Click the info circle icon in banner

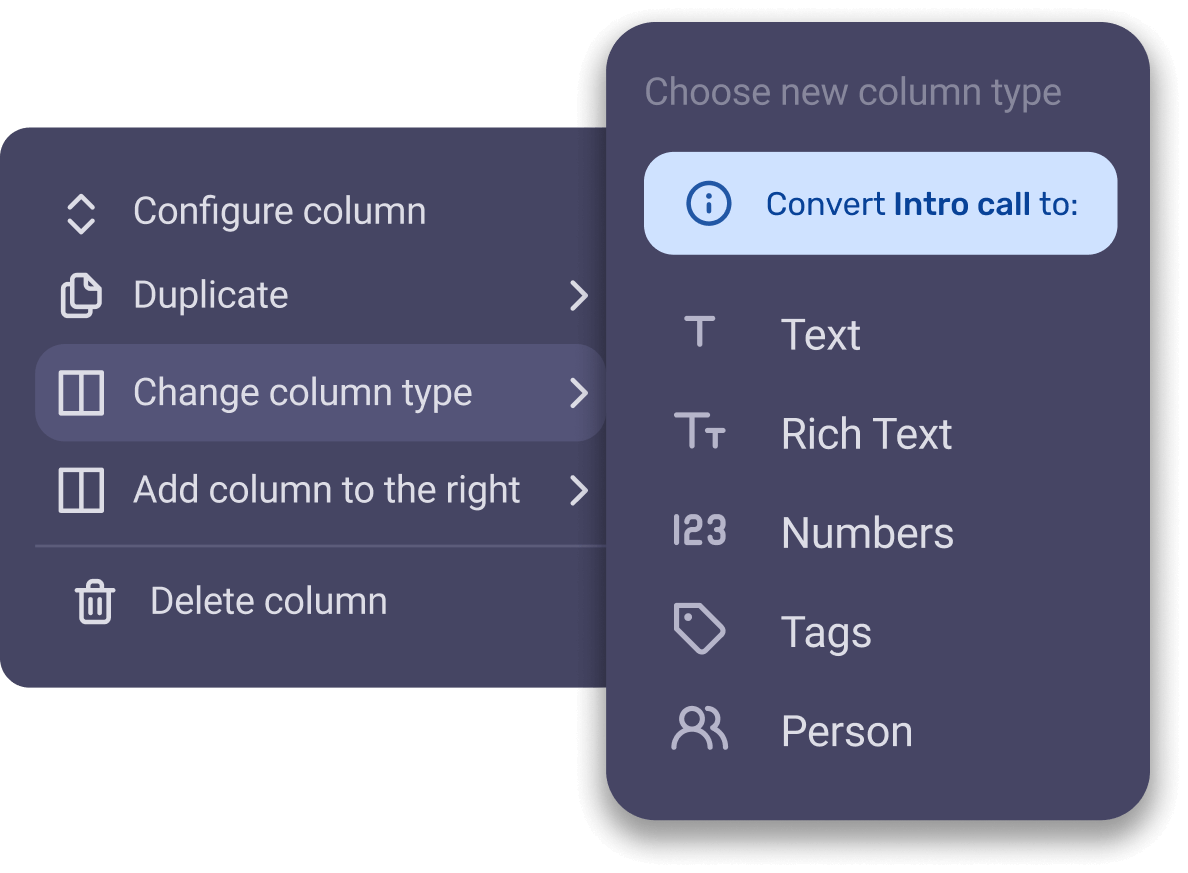coord(708,204)
